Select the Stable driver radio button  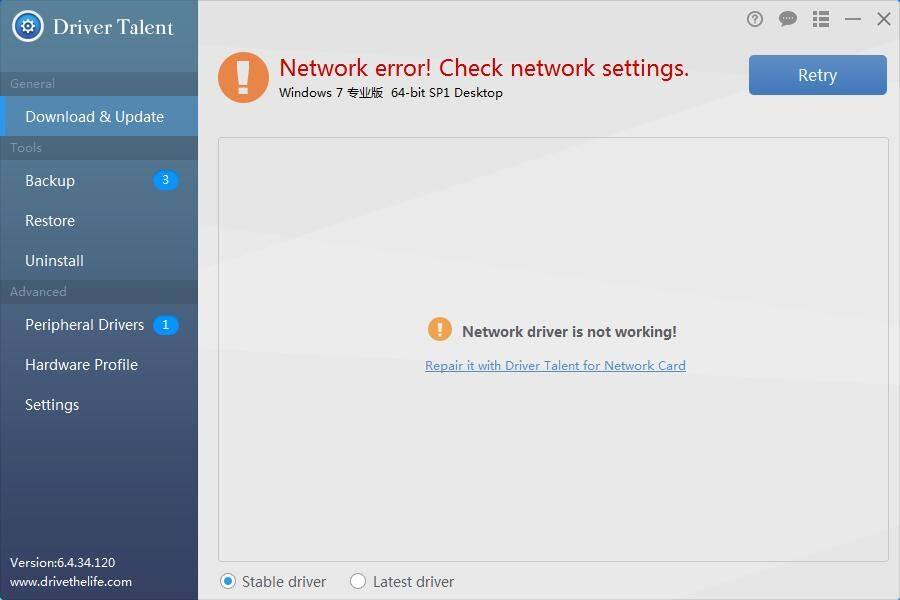(x=228, y=581)
